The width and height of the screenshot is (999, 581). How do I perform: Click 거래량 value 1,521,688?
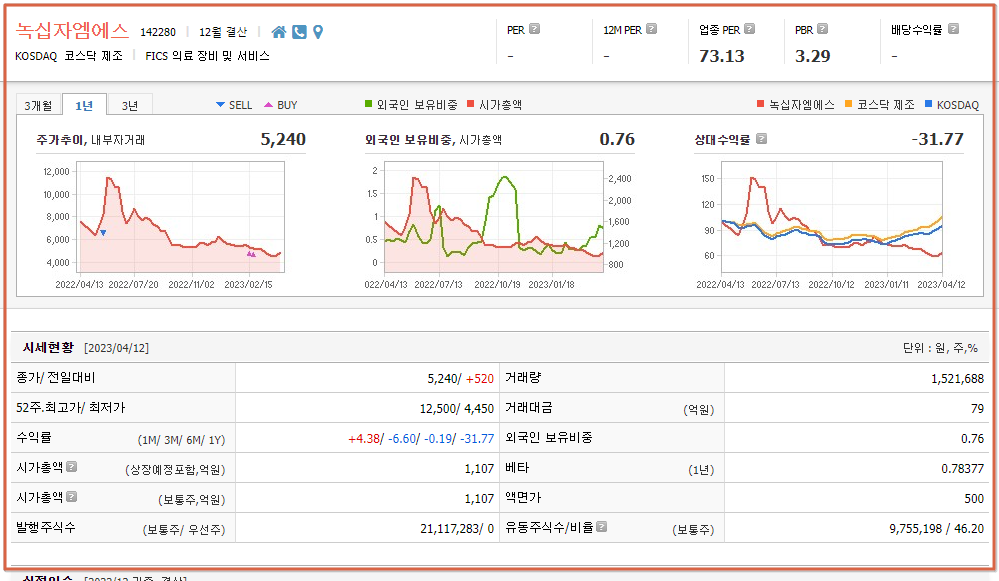[x=957, y=378]
